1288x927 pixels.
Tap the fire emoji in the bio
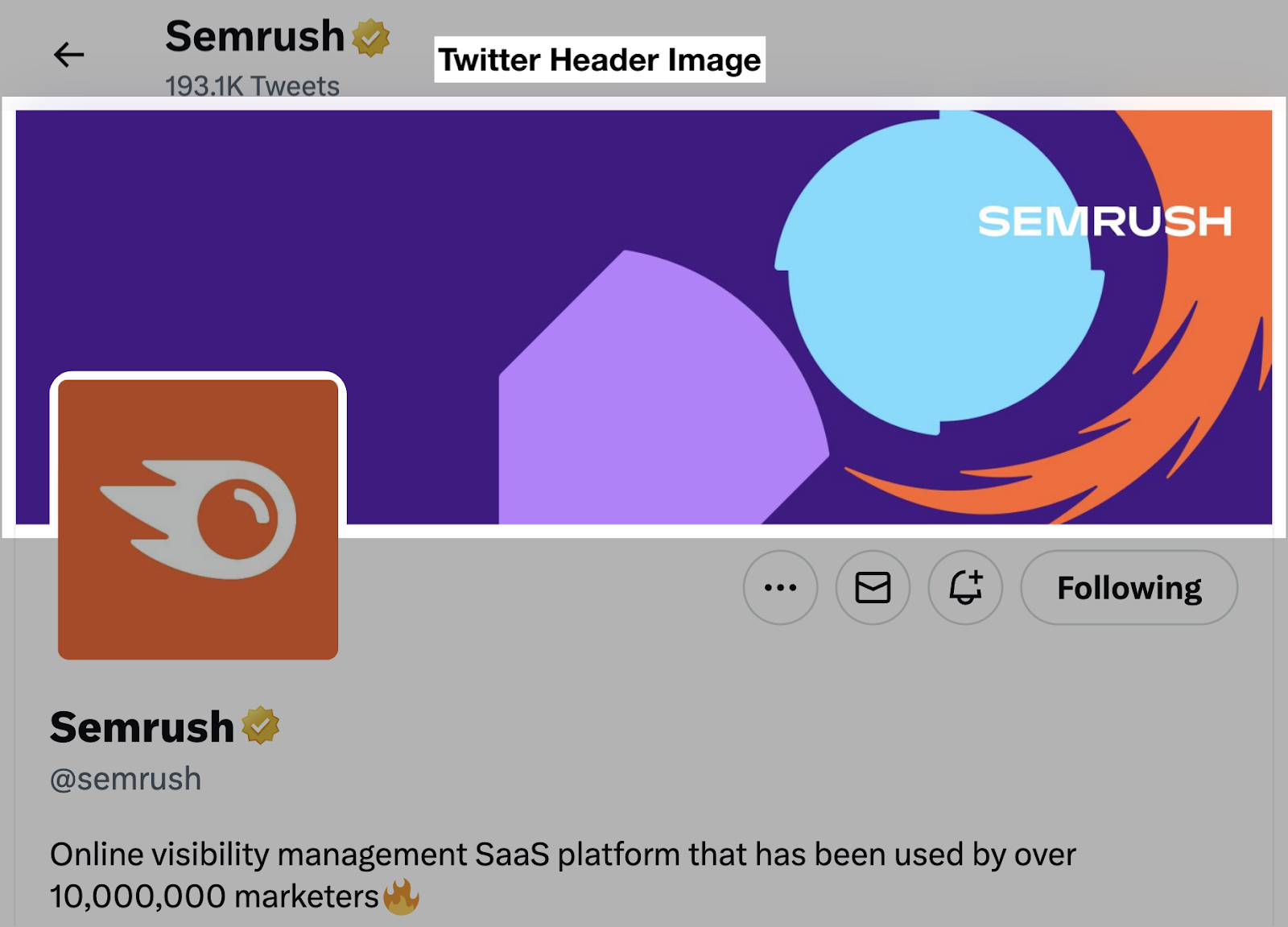point(401,895)
